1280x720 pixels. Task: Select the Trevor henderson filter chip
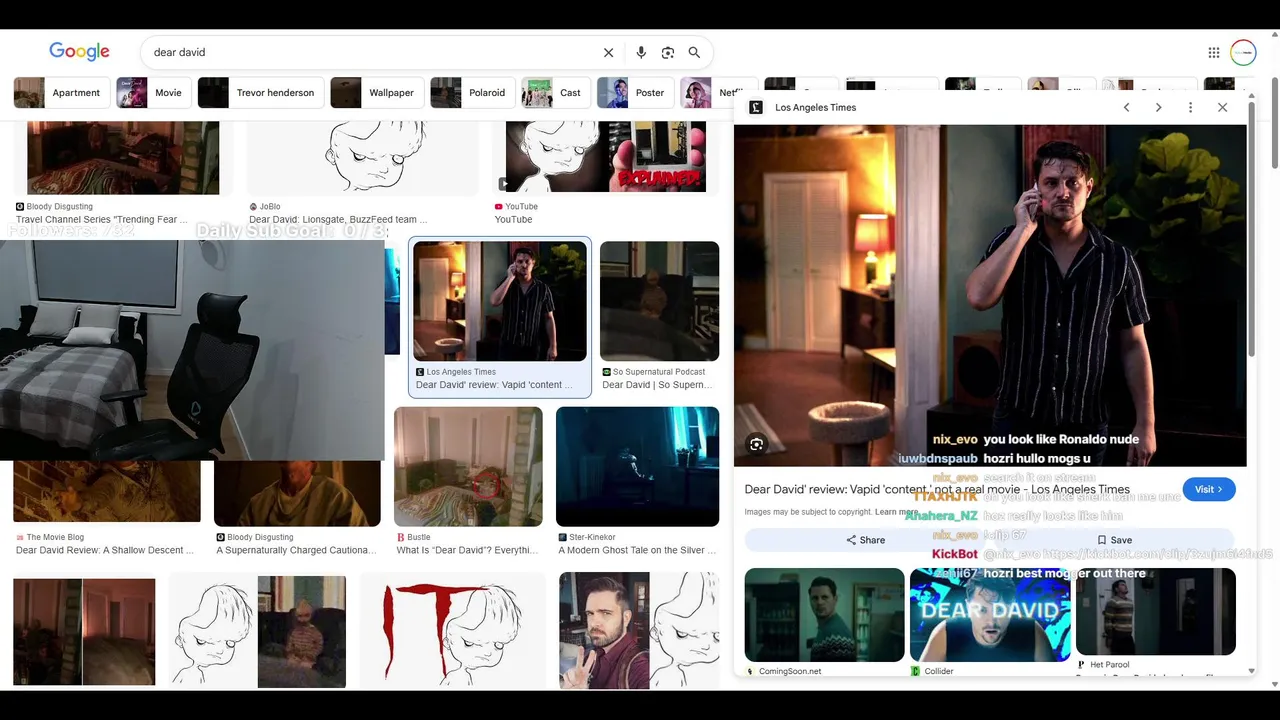260,93
